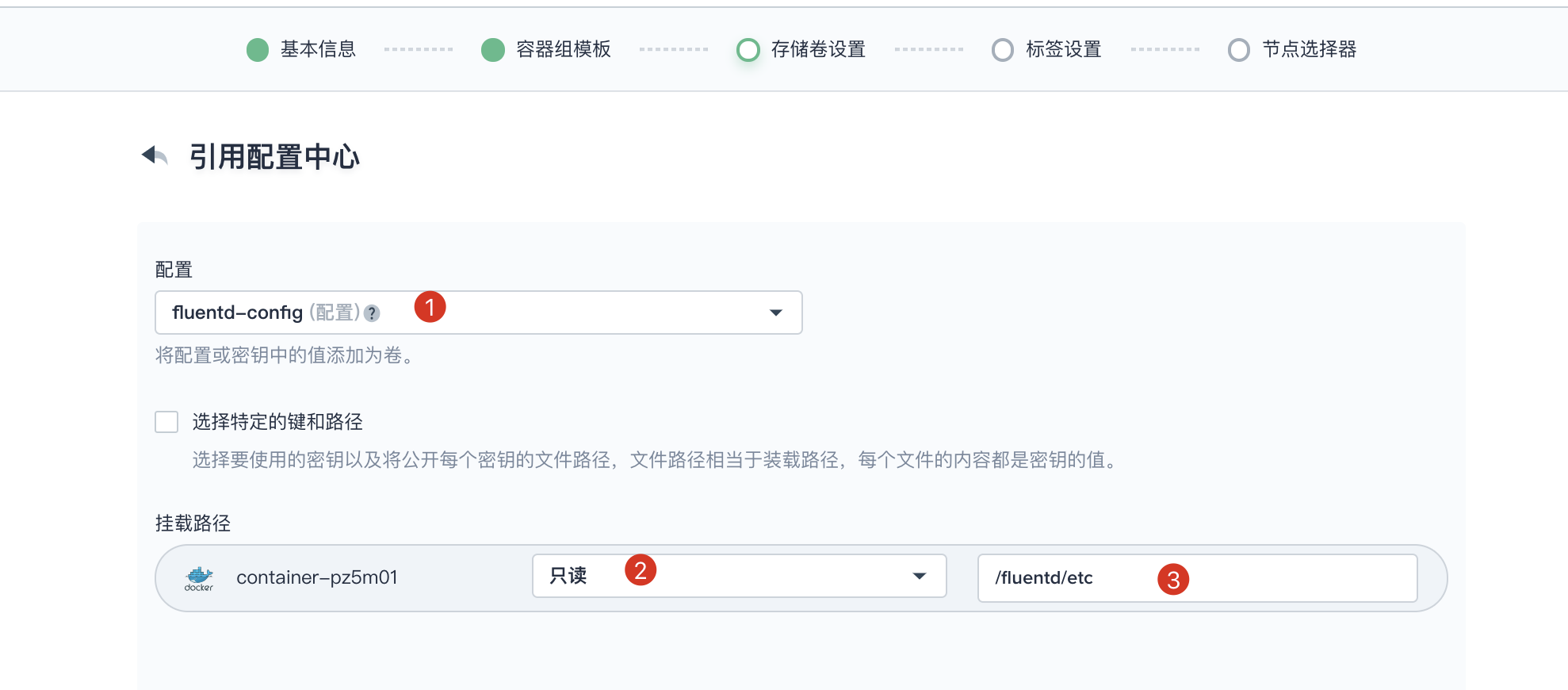This screenshot has width=1568, height=690.
Task: Click the green circle for 基本信息 step
Action: 258,50
